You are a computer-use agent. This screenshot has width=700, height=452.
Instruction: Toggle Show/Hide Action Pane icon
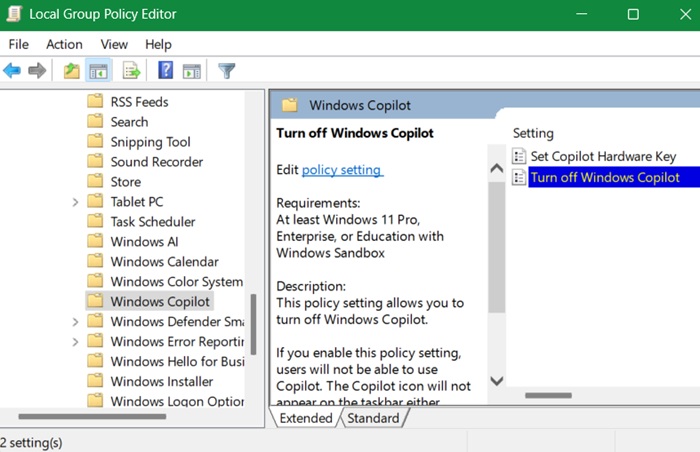(192, 71)
